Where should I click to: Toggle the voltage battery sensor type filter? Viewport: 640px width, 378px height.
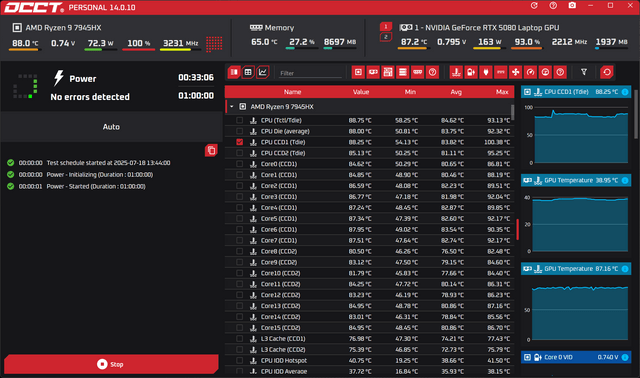tap(471, 72)
